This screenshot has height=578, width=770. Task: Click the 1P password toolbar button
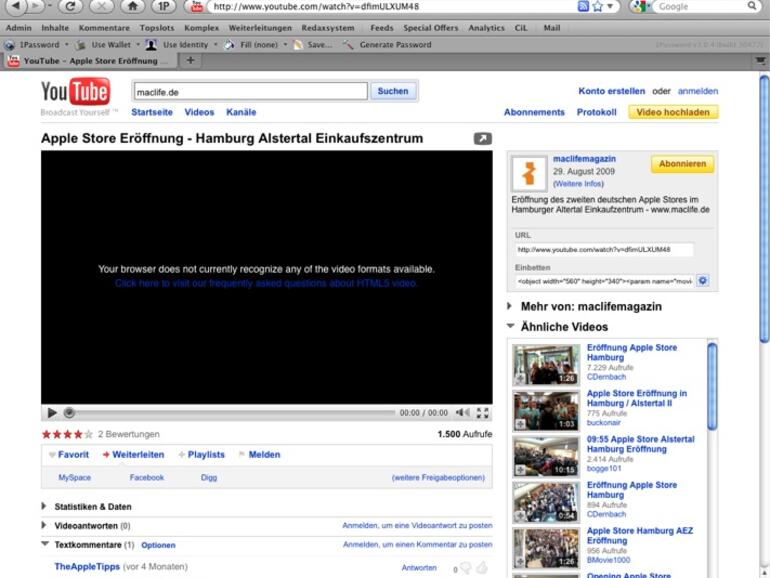[164, 6]
